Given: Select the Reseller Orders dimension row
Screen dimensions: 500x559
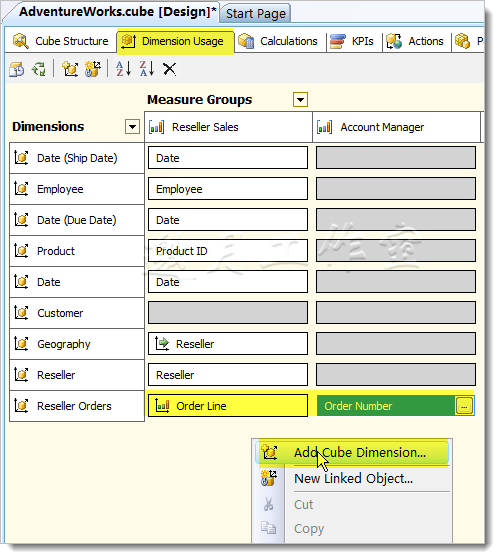Looking at the screenshot, I should (77, 406).
